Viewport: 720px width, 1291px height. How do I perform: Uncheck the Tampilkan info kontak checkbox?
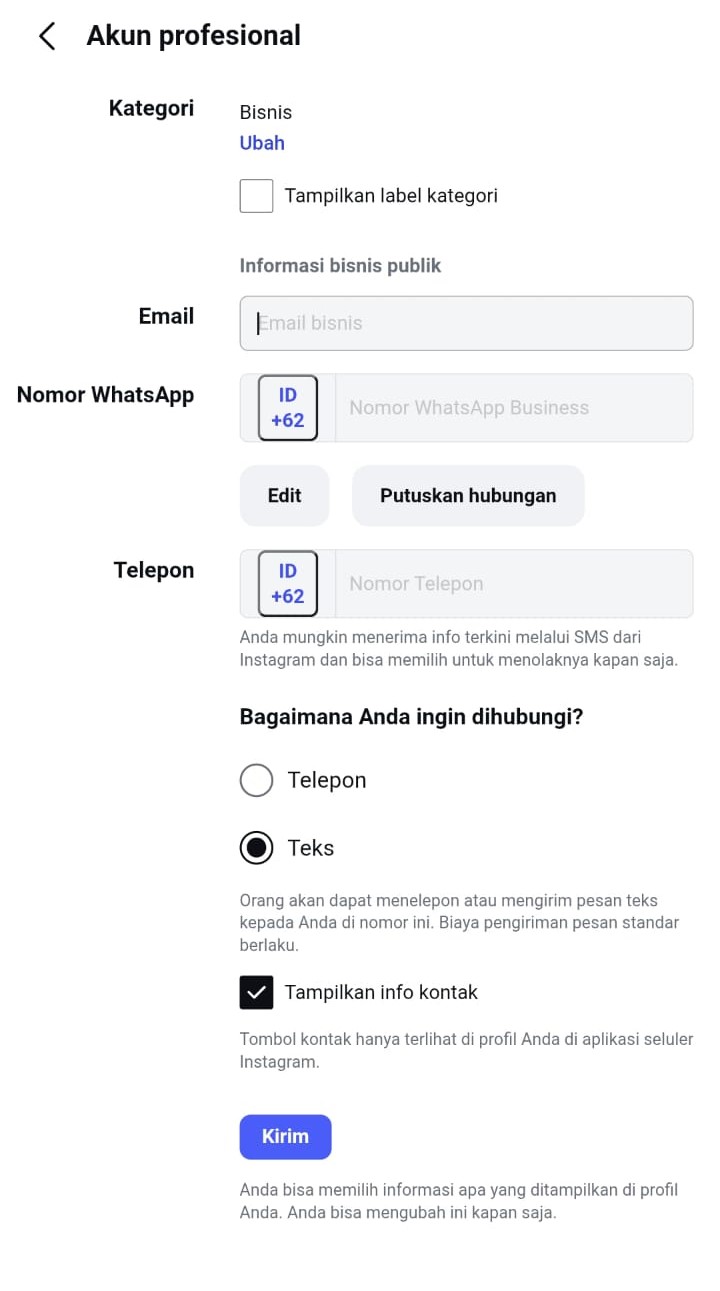click(x=257, y=992)
